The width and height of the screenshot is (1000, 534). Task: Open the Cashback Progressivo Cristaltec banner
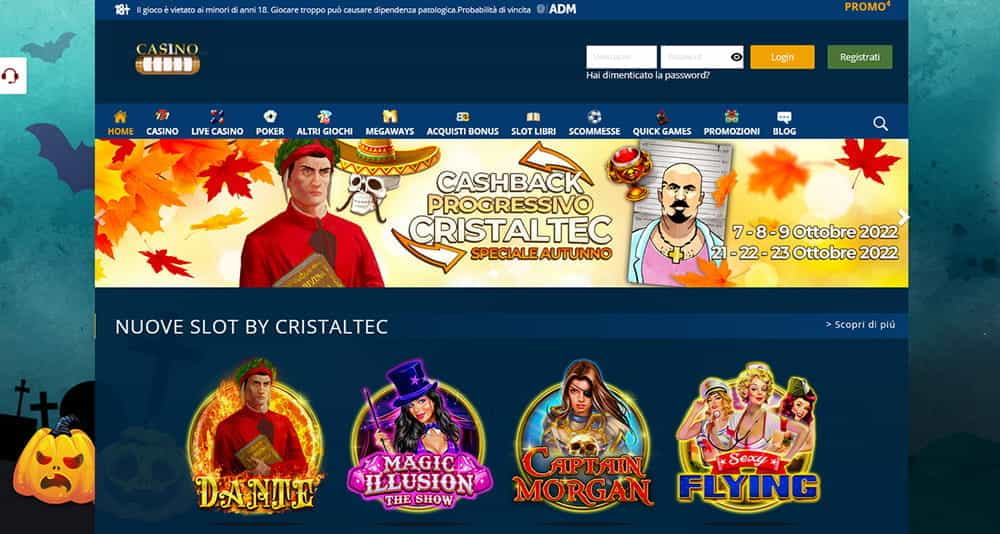[x=502, y=213]
